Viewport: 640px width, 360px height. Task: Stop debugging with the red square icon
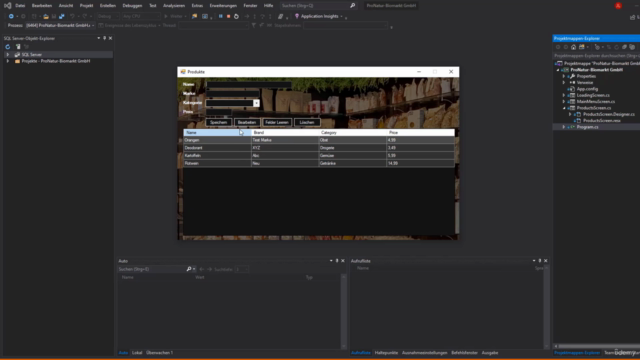pyautogui.click(x=229, y=16)
